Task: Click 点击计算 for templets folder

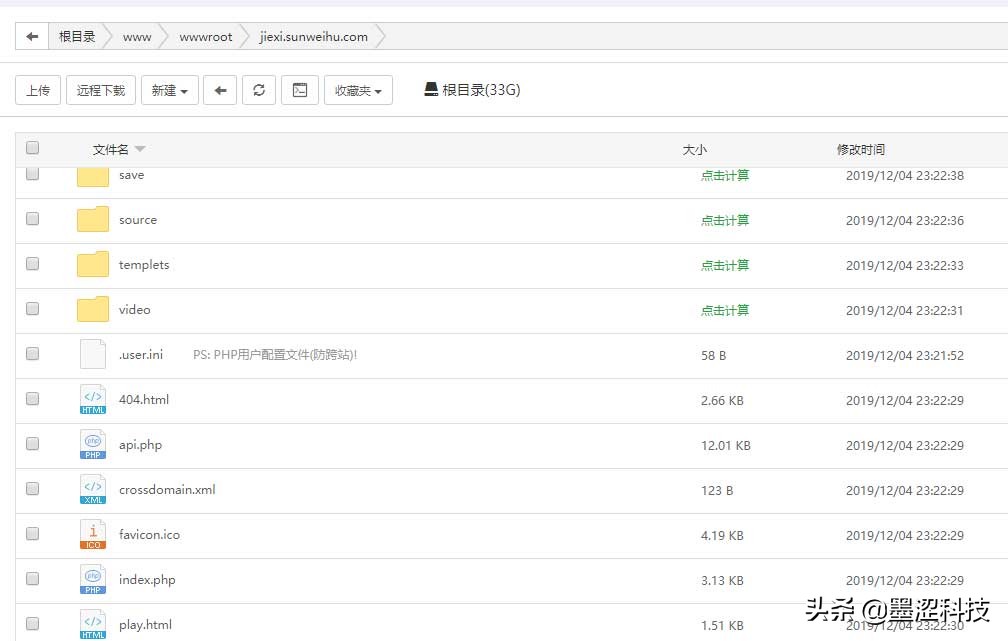Action: pos(725,265)
